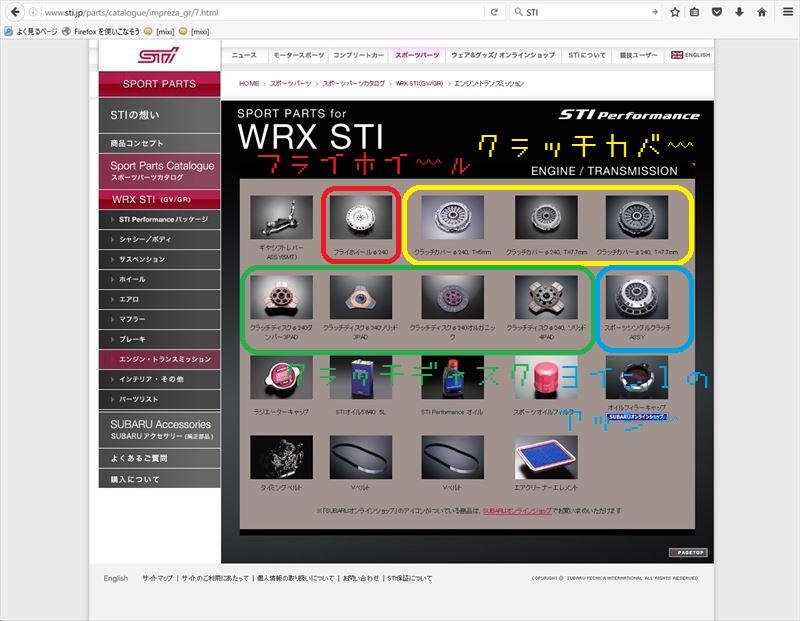This screenshot has height=621, width=800.
Task: Click the browser back arrow button
Action: click(x=15, y=12)
